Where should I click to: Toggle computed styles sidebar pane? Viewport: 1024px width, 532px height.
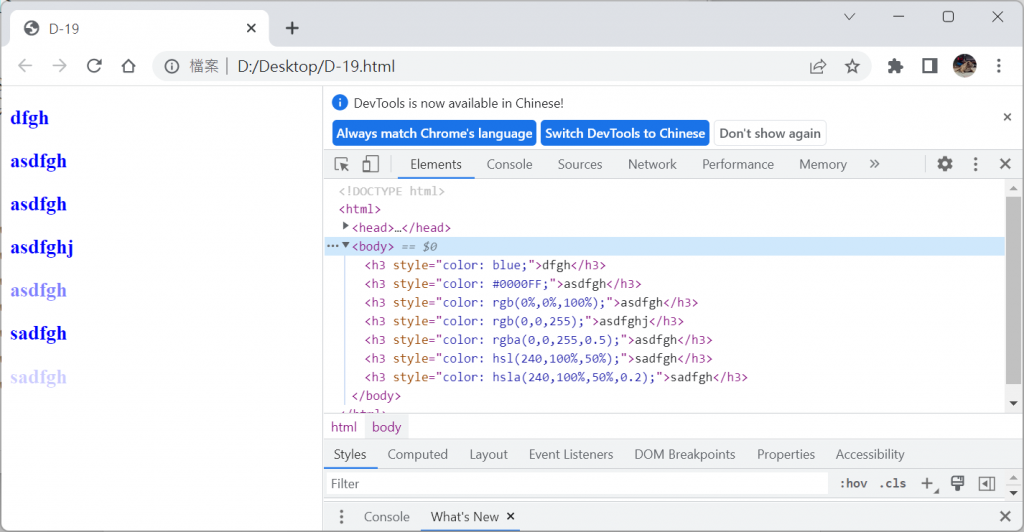point(987,484)
